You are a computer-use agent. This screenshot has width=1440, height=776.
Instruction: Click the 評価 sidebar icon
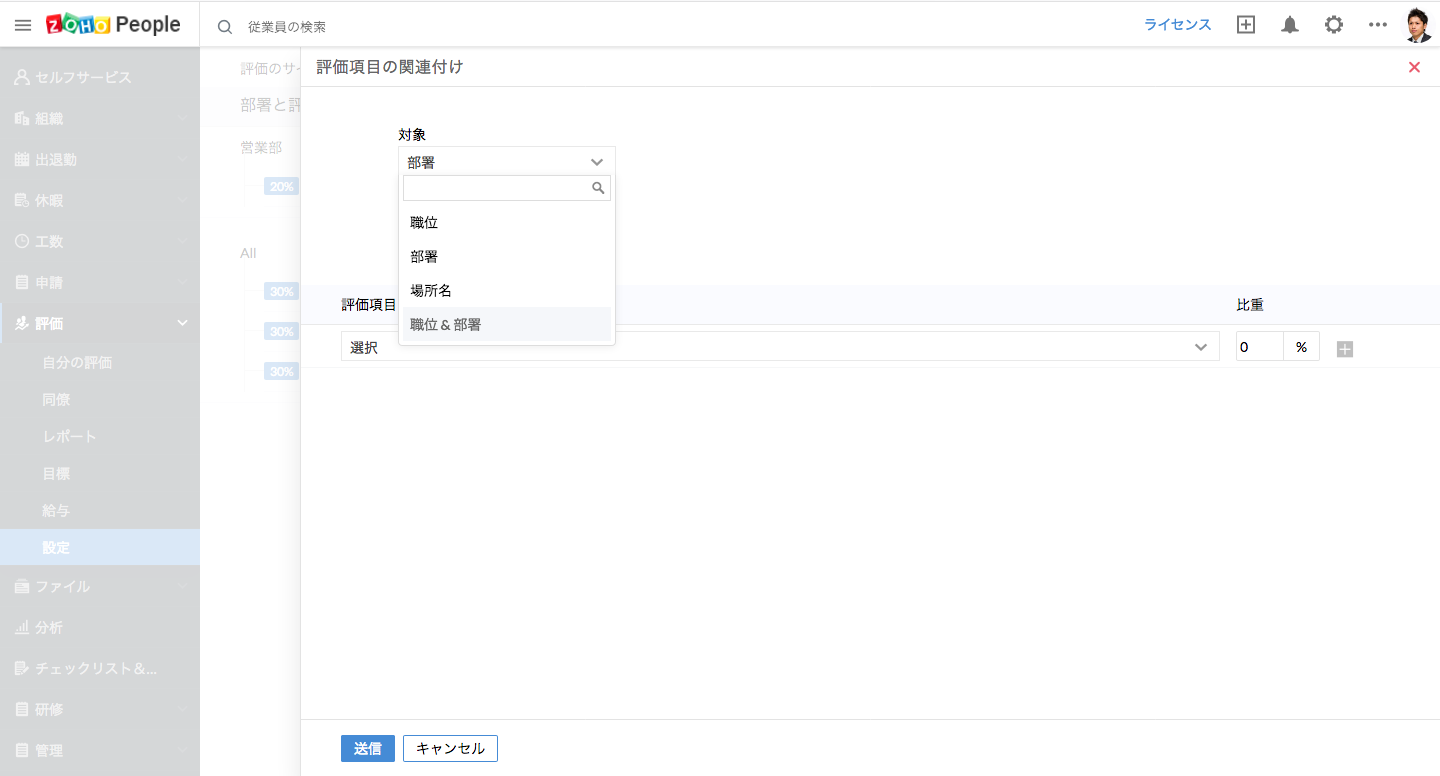click(22, 323)
